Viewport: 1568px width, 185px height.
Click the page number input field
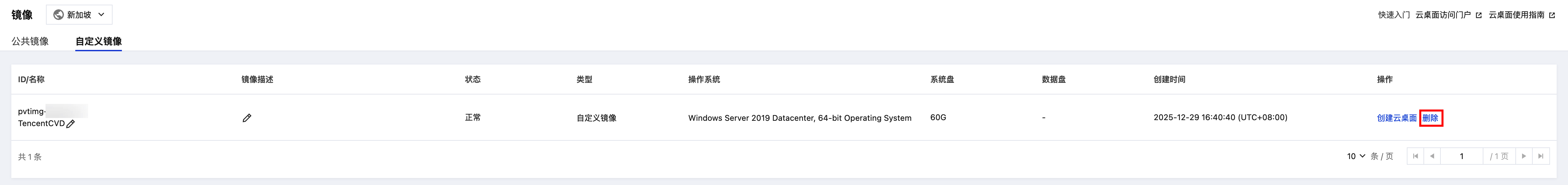tap(1461, 156)
